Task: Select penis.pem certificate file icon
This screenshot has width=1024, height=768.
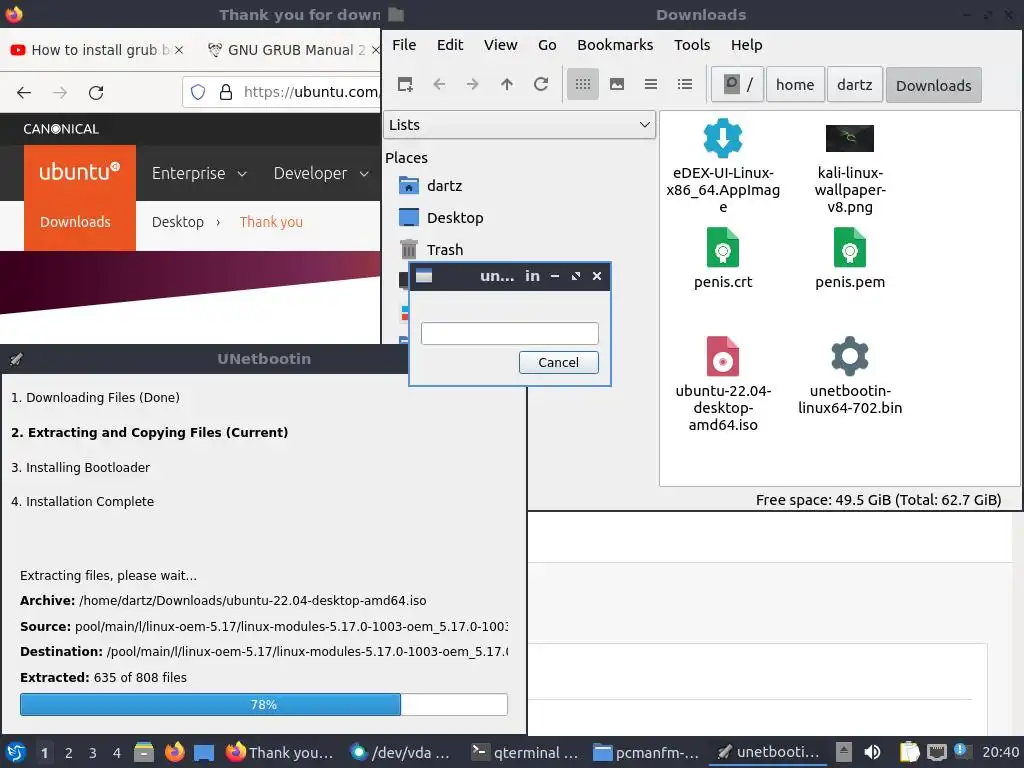Action: point(850,248)
